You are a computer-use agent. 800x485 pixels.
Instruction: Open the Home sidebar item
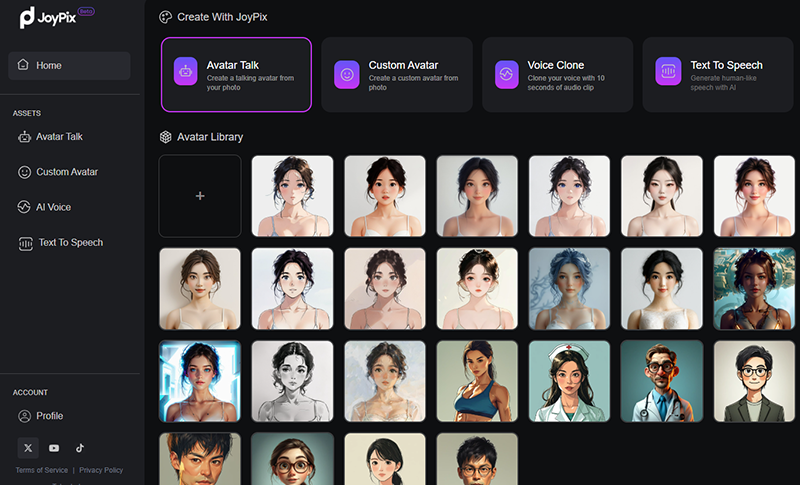[x=69, y=65]
